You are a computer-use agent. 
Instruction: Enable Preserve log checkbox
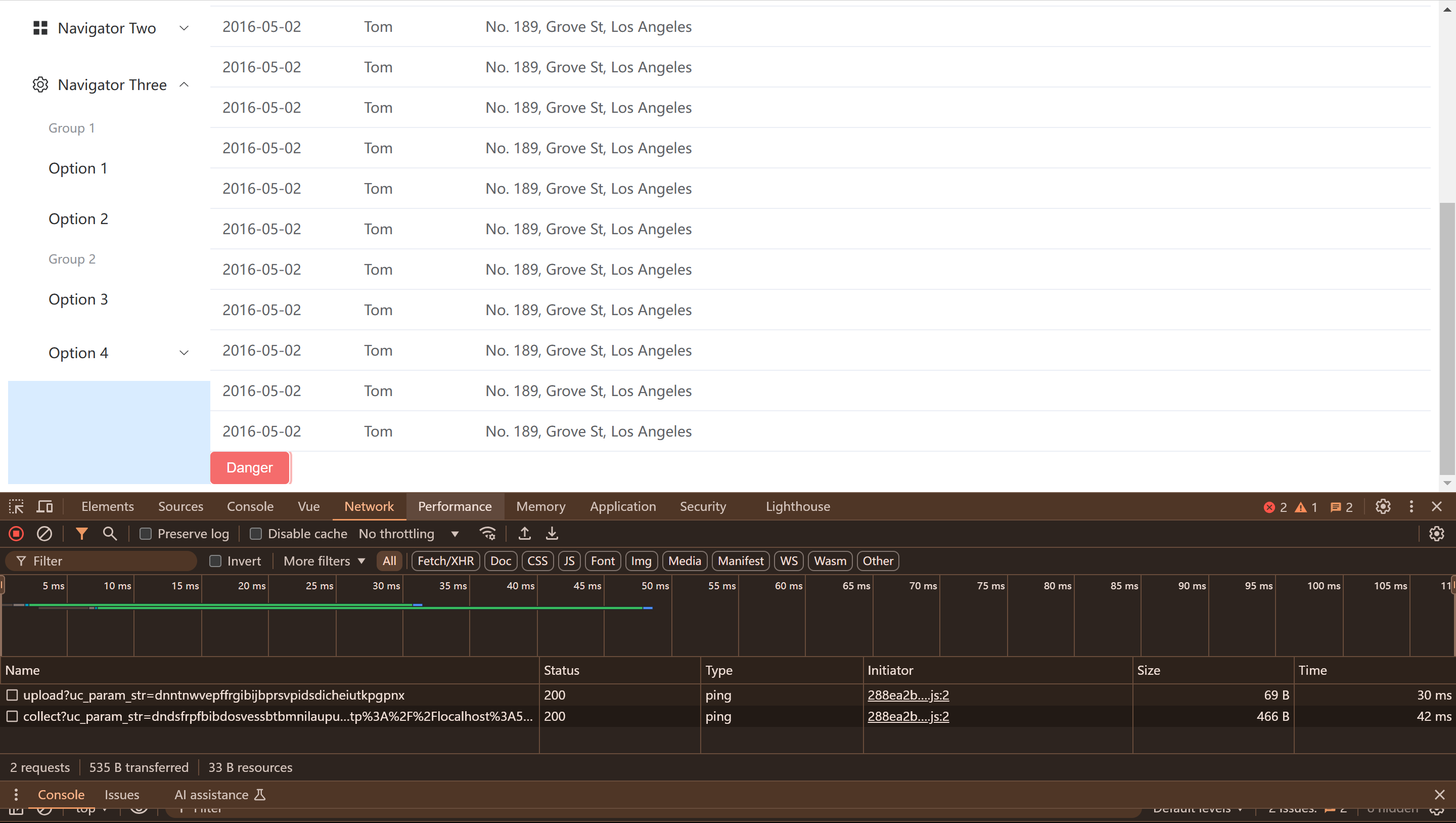coord(146,533)
